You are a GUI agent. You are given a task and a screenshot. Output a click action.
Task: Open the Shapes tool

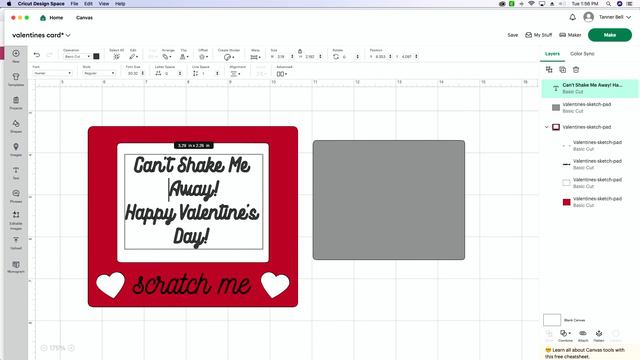pyautogui.click(x=16, y=126)
